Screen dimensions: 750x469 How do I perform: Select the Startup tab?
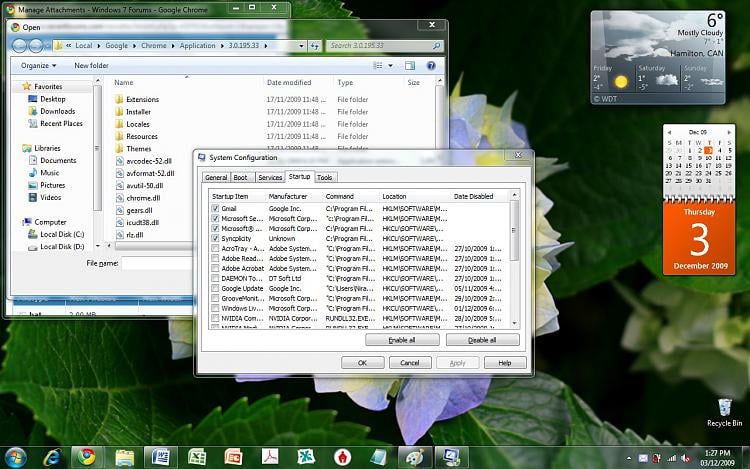pyautogui.click(x=299, y=176)
